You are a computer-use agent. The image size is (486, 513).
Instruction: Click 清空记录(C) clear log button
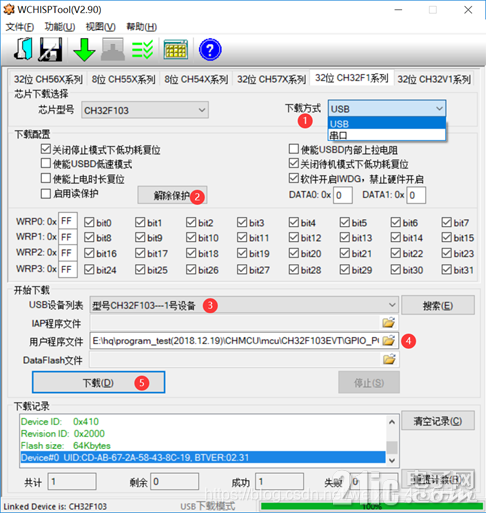pos(438,421)
